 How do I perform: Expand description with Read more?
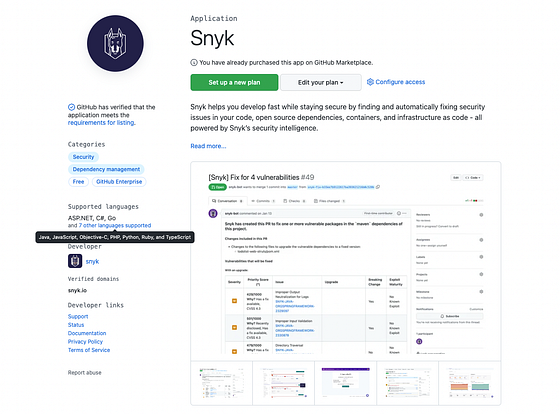pyautogui.click(x=208, y=146)
